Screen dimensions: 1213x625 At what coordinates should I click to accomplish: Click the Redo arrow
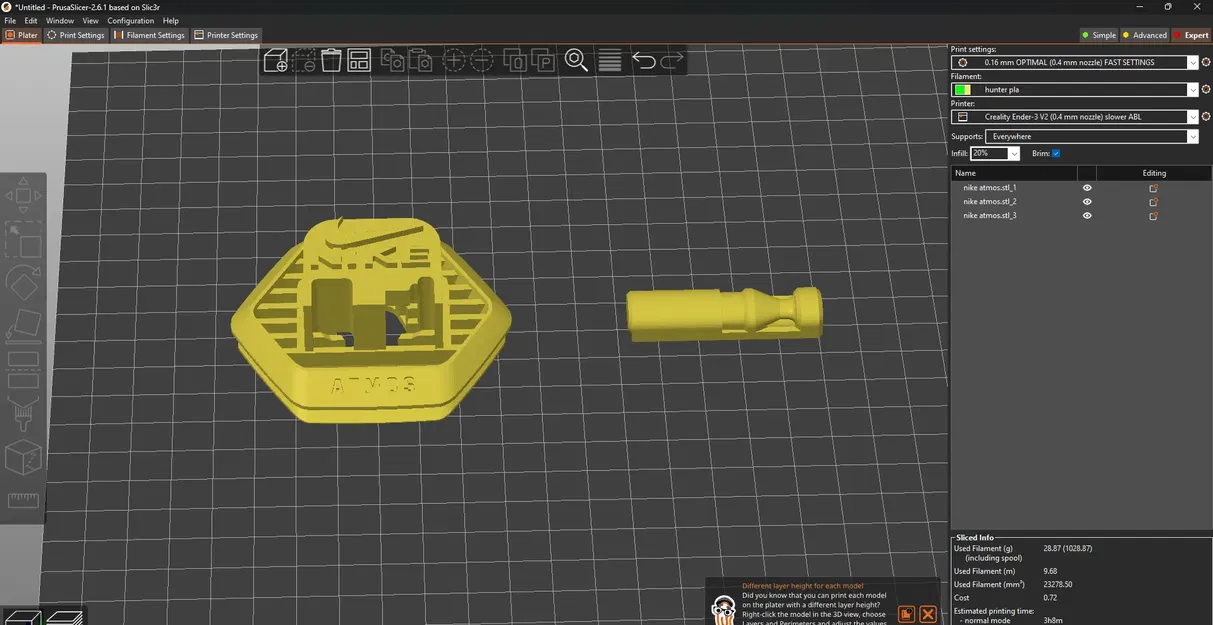(672, 61)
